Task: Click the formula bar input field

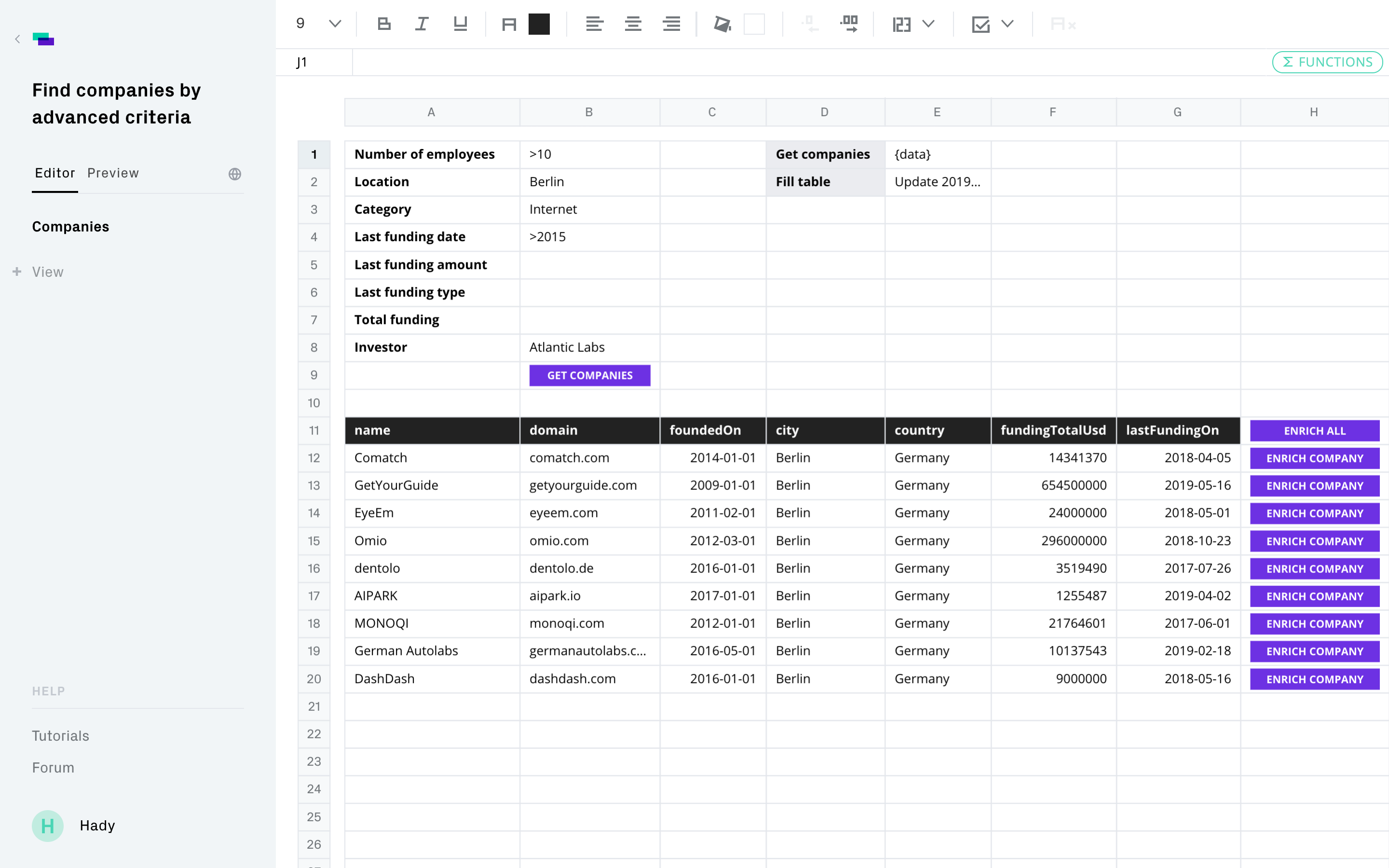Action: (803, 62)
